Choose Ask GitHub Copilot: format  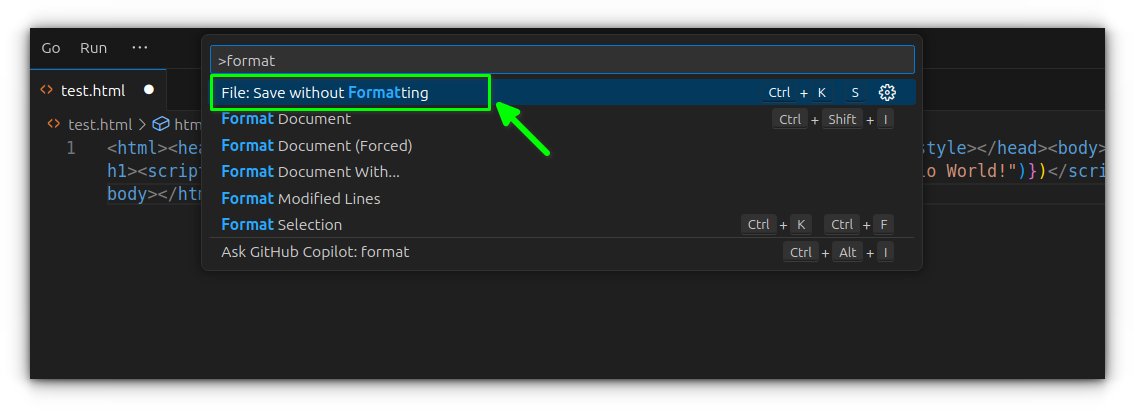point(315,252)
